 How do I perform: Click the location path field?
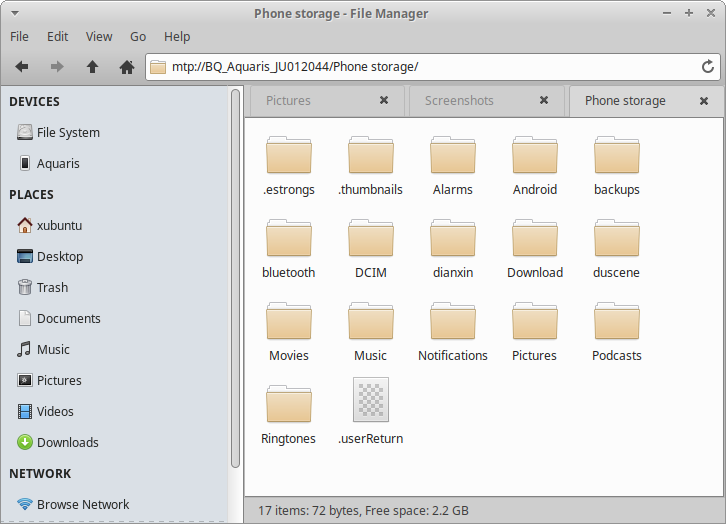[420, 67]
